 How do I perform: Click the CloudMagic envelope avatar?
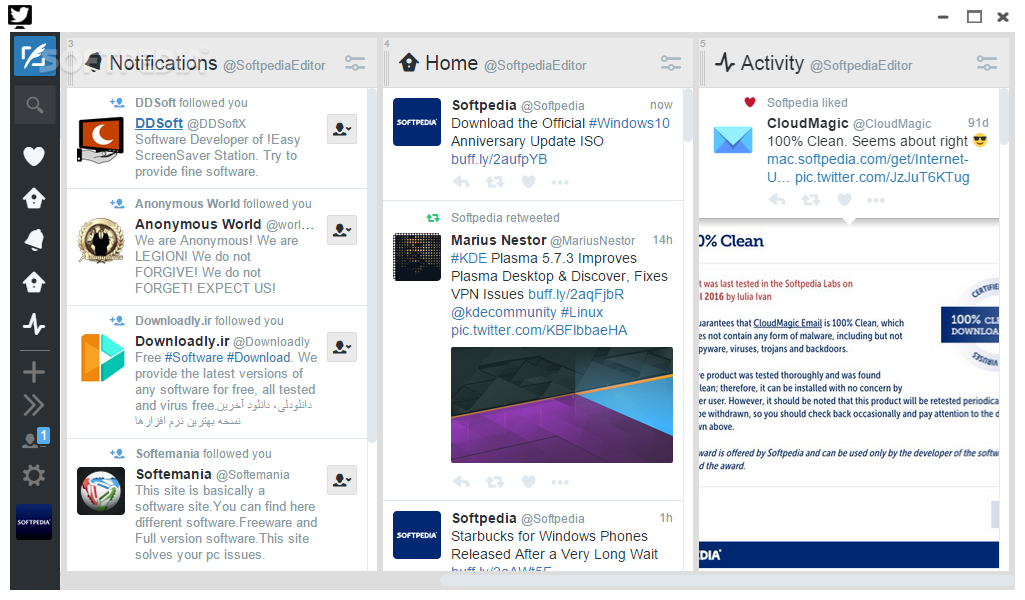pos(733,141)
